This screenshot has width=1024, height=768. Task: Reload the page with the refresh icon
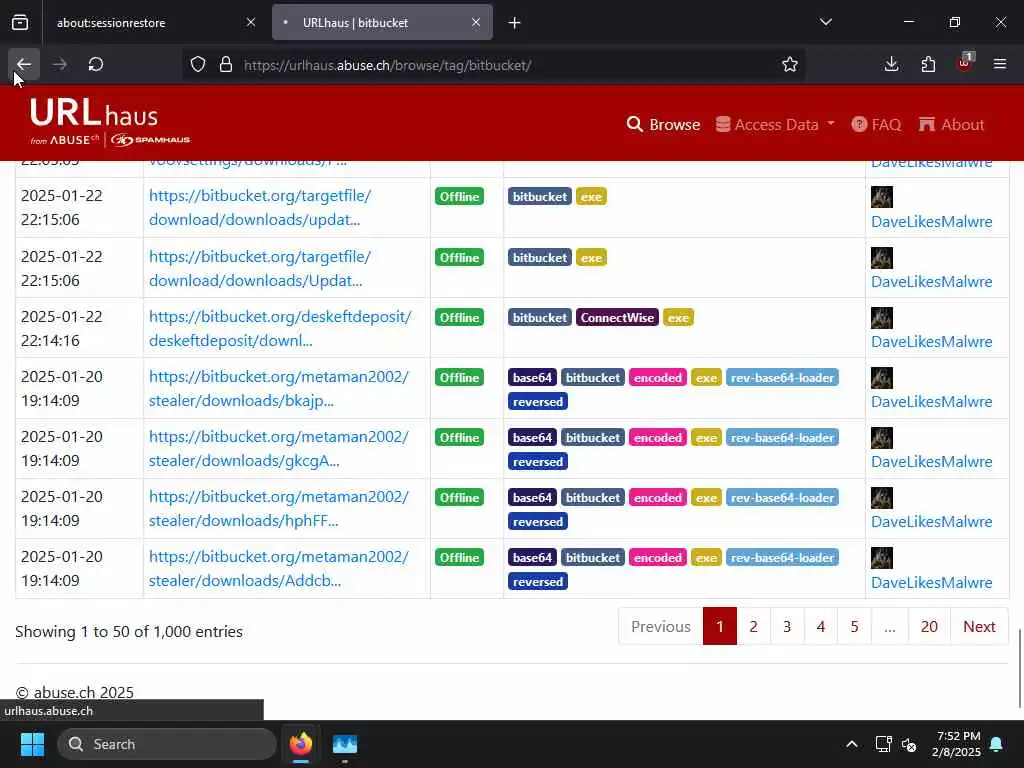coord(96,64)
